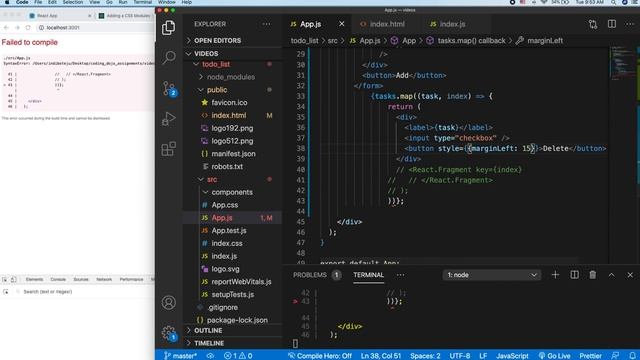The image size is (640, 360).
Task: Open Explorer more actions ellipsis
Action: pyautogui.click(x=266, y=24)
